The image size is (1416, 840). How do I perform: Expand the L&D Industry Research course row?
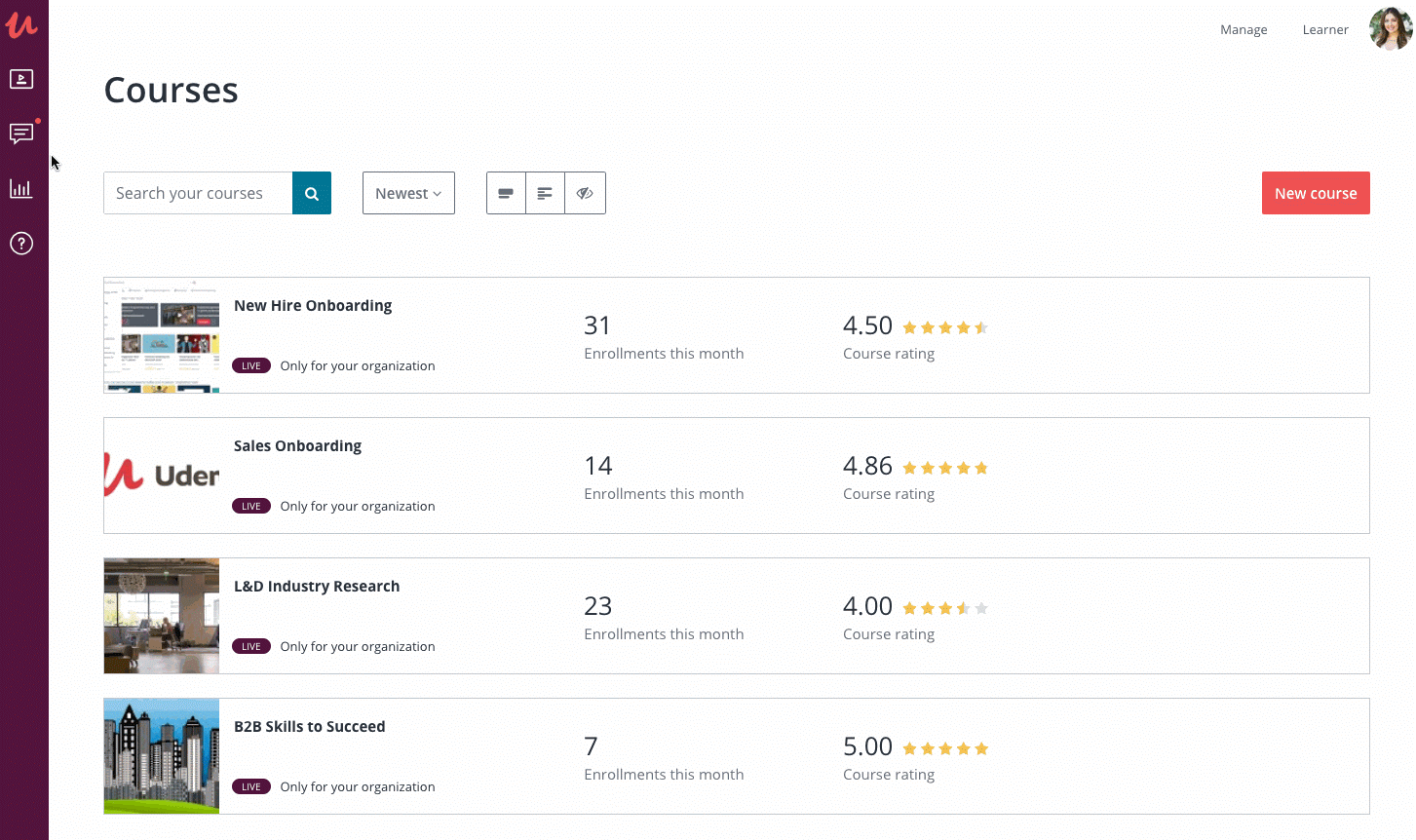coord(317,586)
